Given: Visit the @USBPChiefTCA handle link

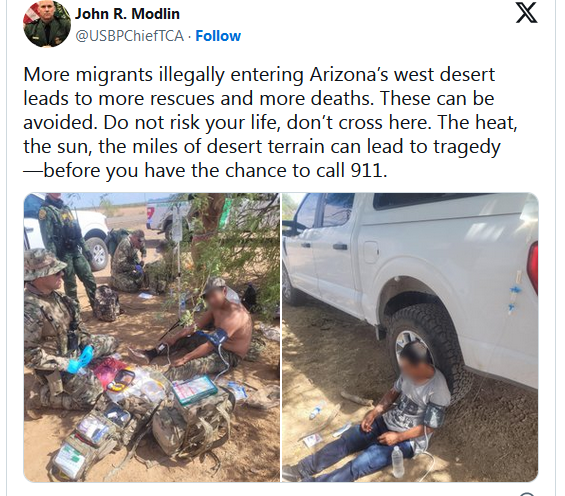Looking at the screenshot, I should click(x=129, y=36).
